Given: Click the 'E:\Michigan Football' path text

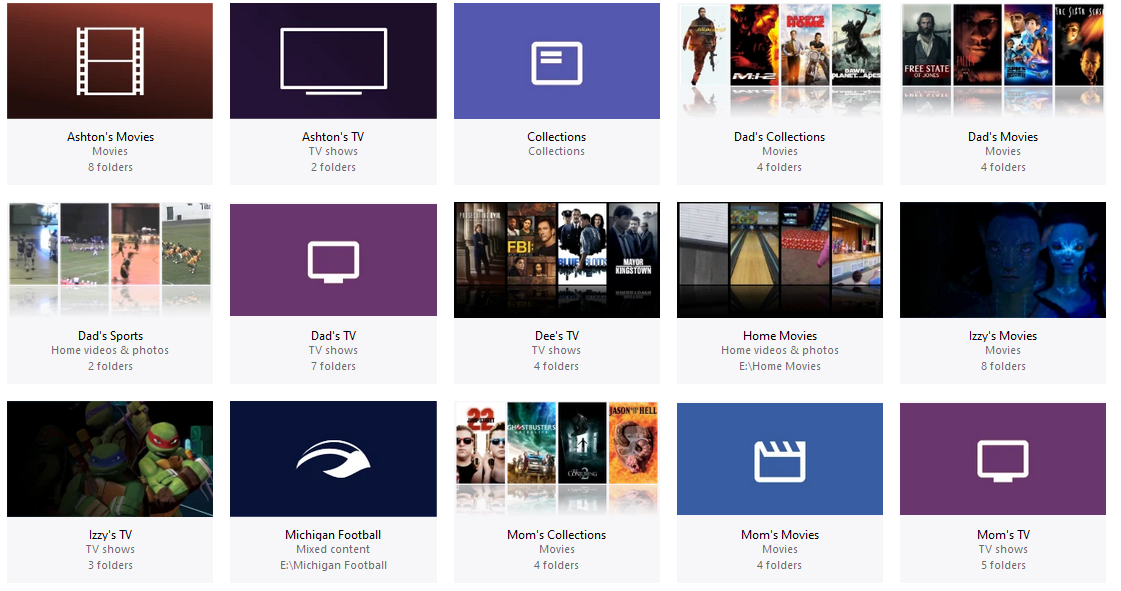Looking at the screenshot, I should [333, 565].
